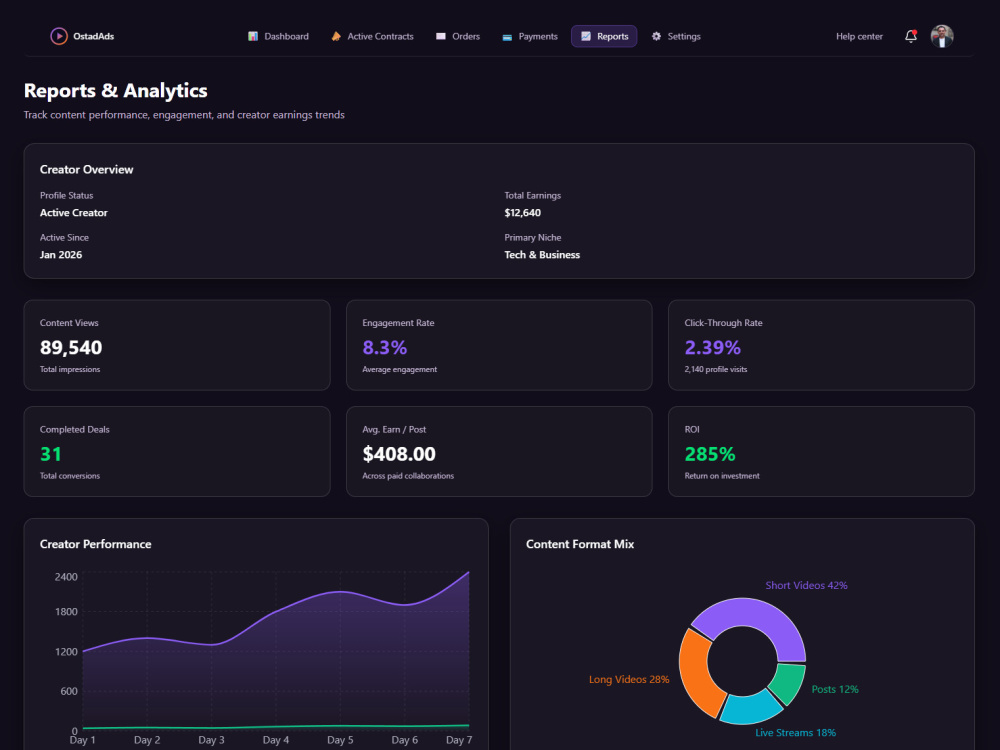Click the Day 5 axis label
The image size is (1000, 750).
point(340,740)
